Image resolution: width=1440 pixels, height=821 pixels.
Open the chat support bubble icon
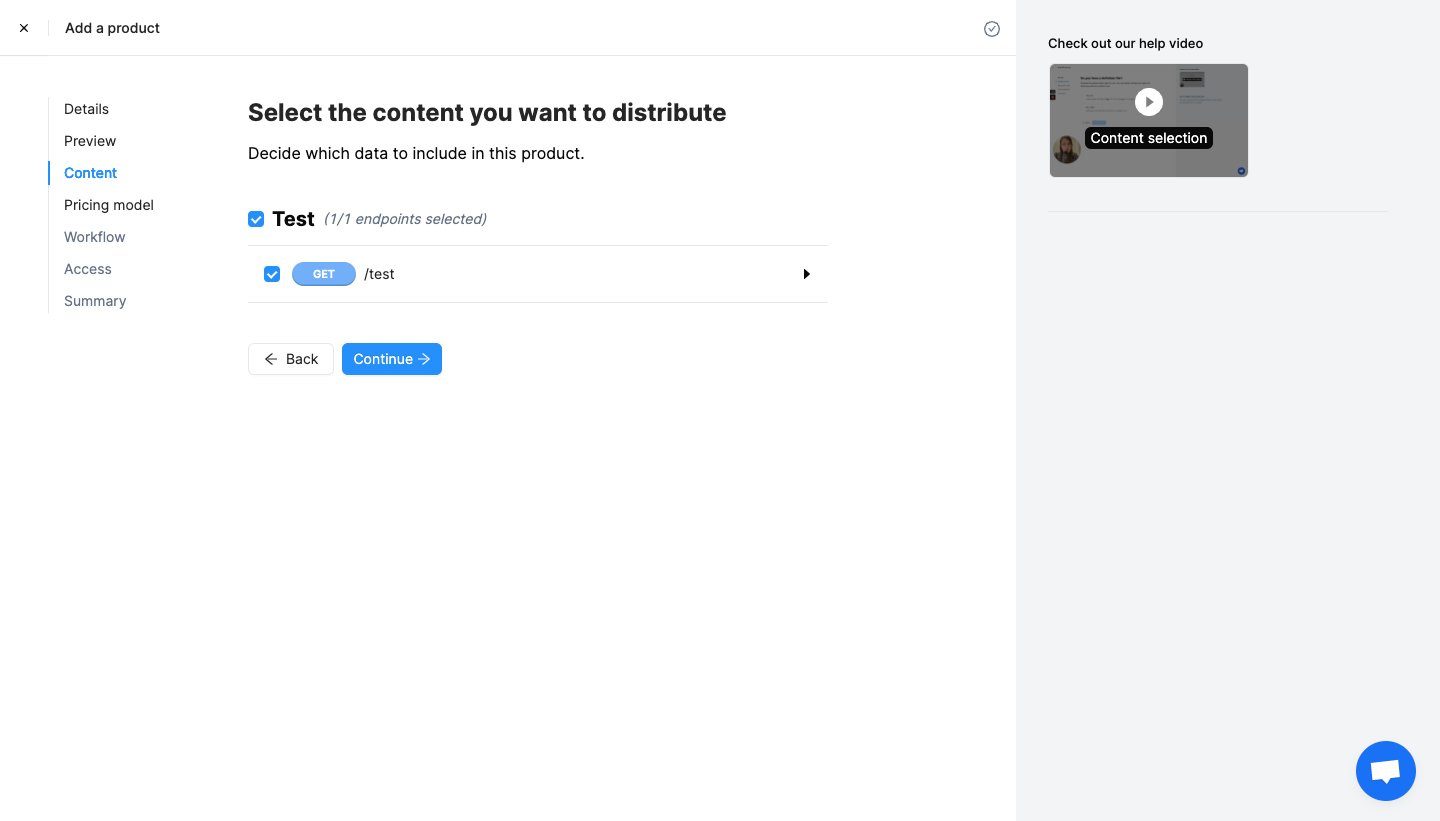tap(1385, 771)
